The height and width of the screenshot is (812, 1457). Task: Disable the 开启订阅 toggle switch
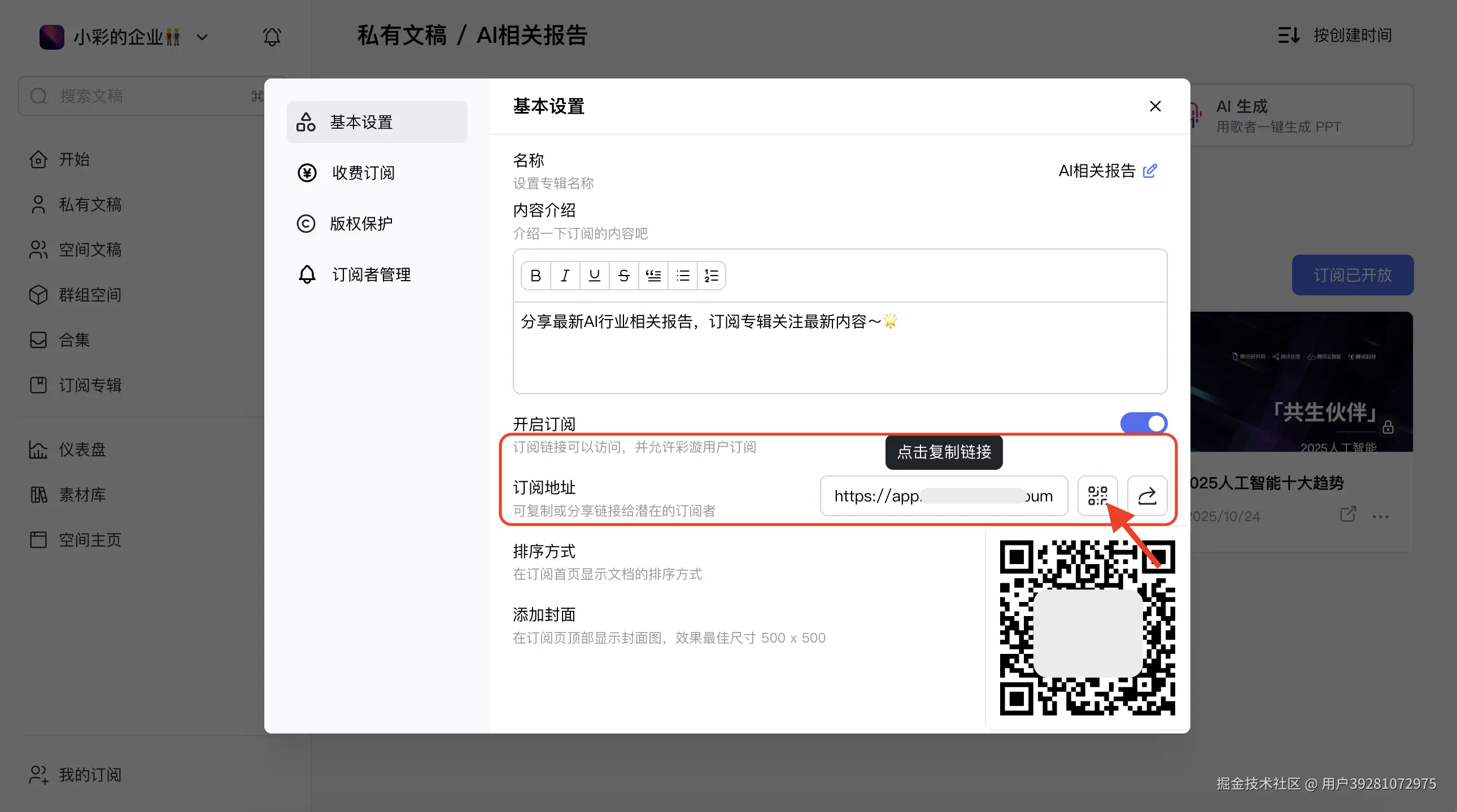point(1143,423)
